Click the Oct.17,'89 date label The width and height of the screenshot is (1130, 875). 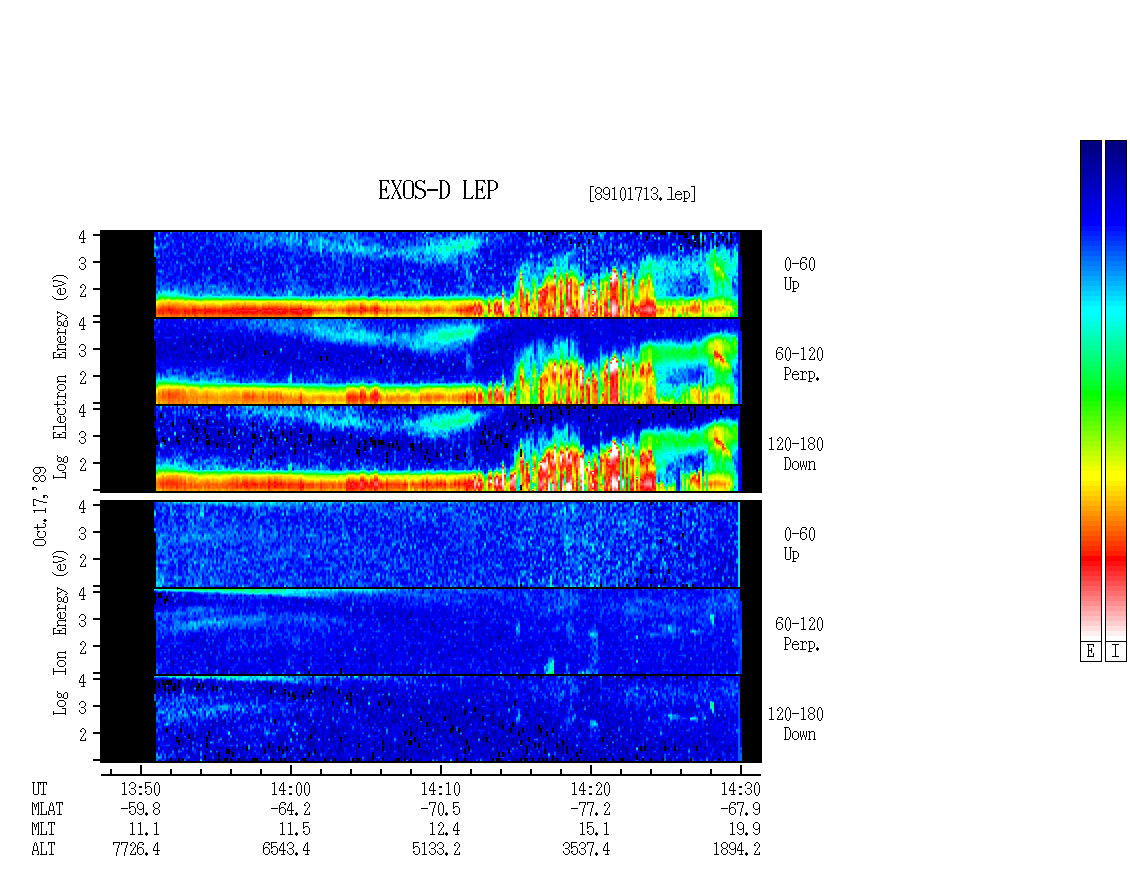[40, 506]
